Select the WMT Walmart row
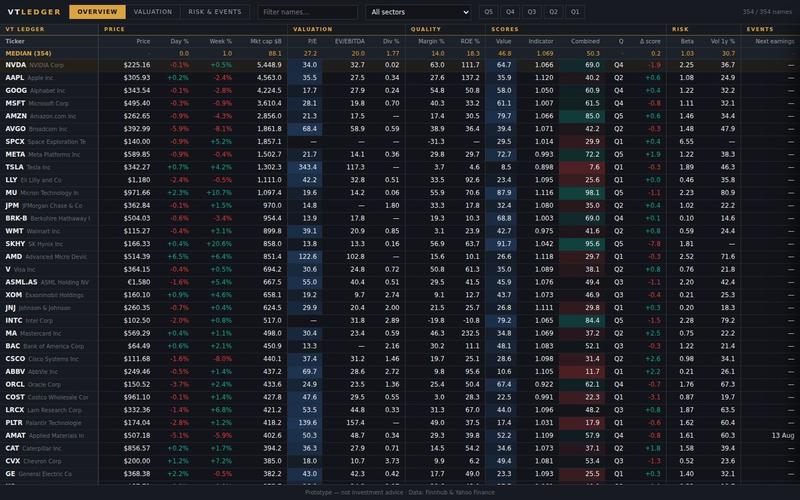800x500 pixels. coord(400,231)
